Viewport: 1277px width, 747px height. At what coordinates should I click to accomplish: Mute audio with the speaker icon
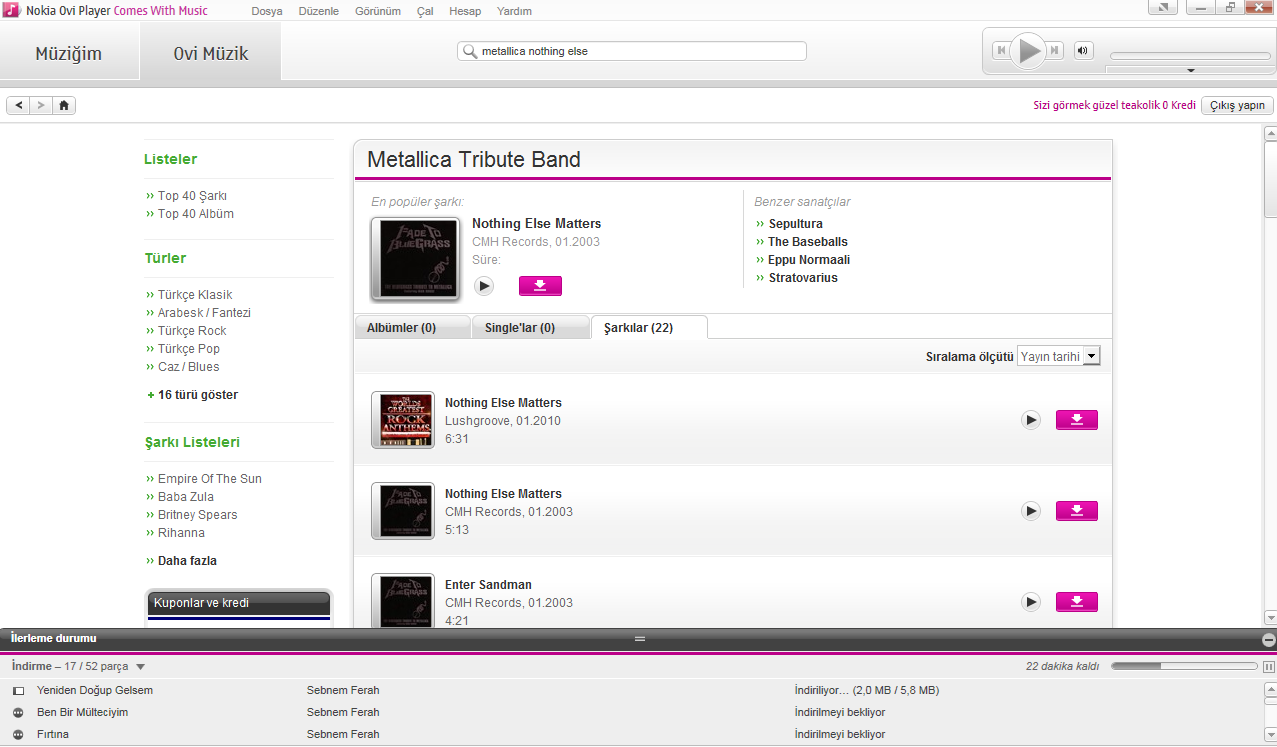tap(1084, 51)
